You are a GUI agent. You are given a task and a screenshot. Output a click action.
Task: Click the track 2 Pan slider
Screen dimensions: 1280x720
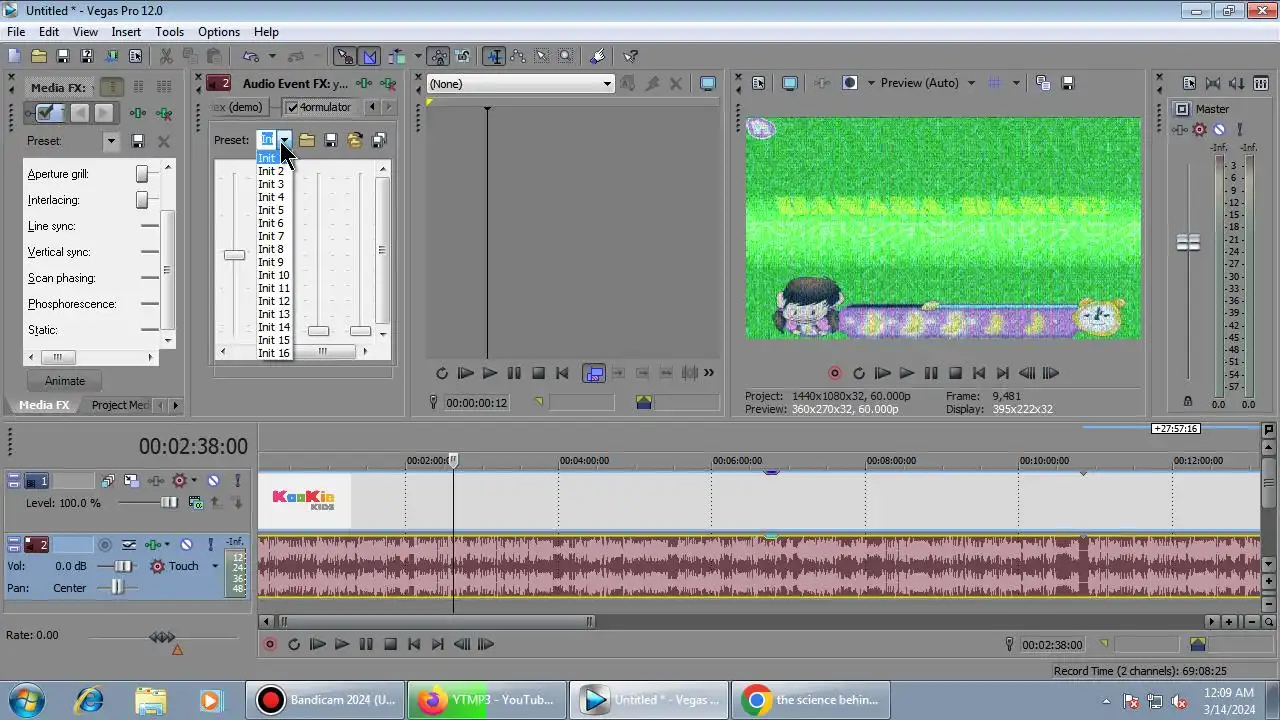[x=117, y=588]
